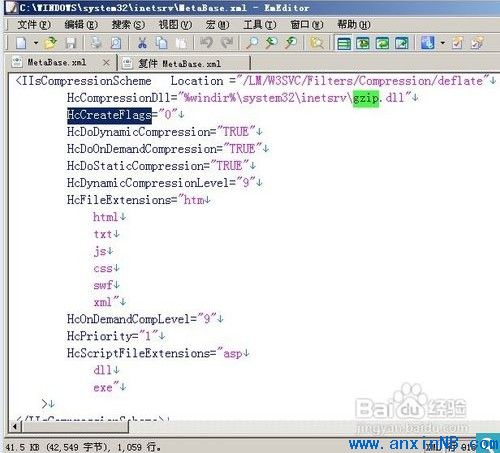The width and height of the screenshot is (500, 453).
Task: Click the Print Preview icon
Action: click(x=116, y=43)
